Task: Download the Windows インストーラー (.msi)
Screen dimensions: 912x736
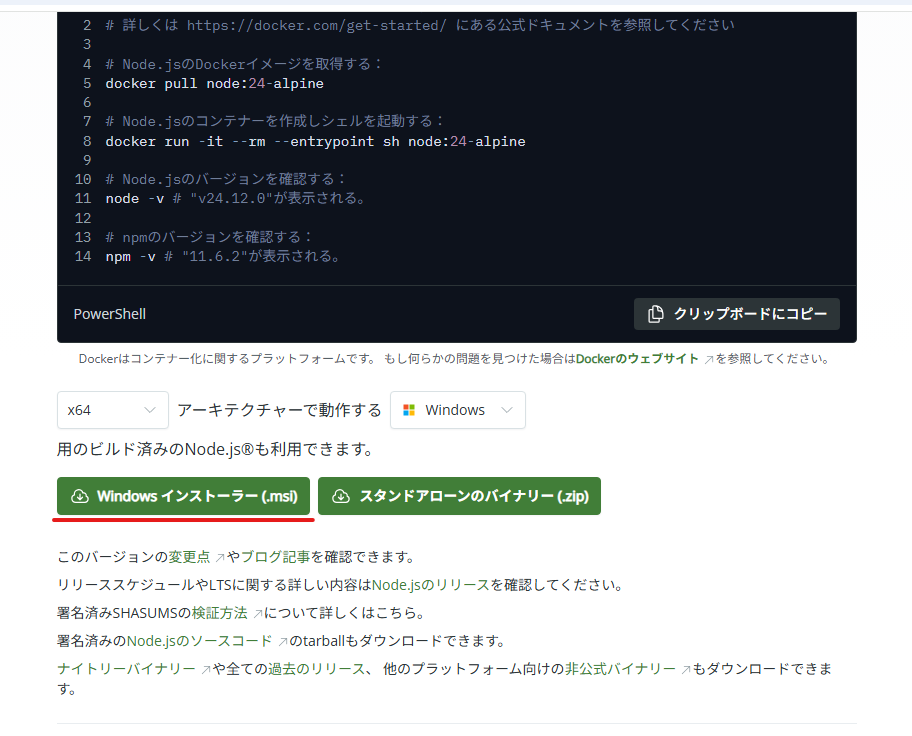Action: 183,496
